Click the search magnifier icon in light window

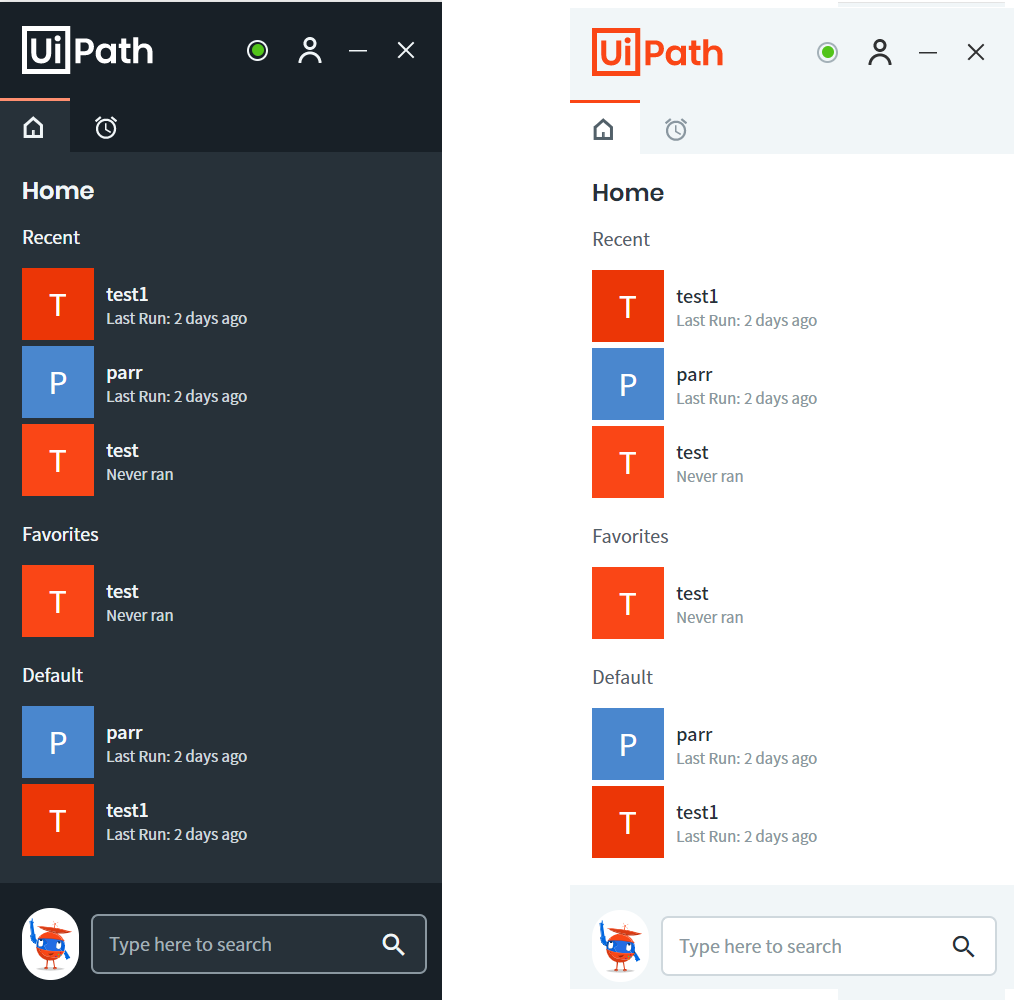click(963, 946)
